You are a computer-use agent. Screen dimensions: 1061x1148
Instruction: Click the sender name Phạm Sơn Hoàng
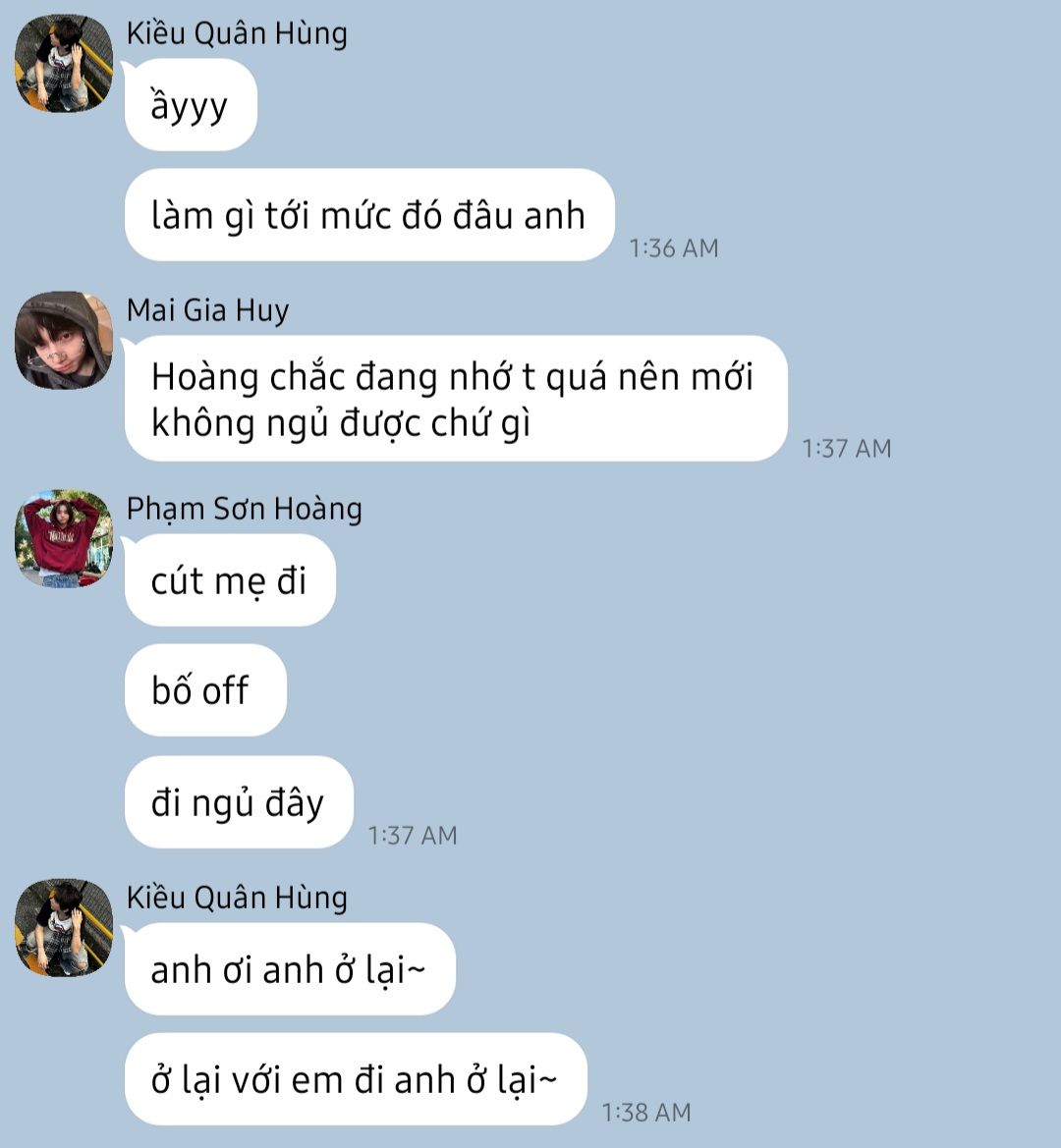pos(245,509)
